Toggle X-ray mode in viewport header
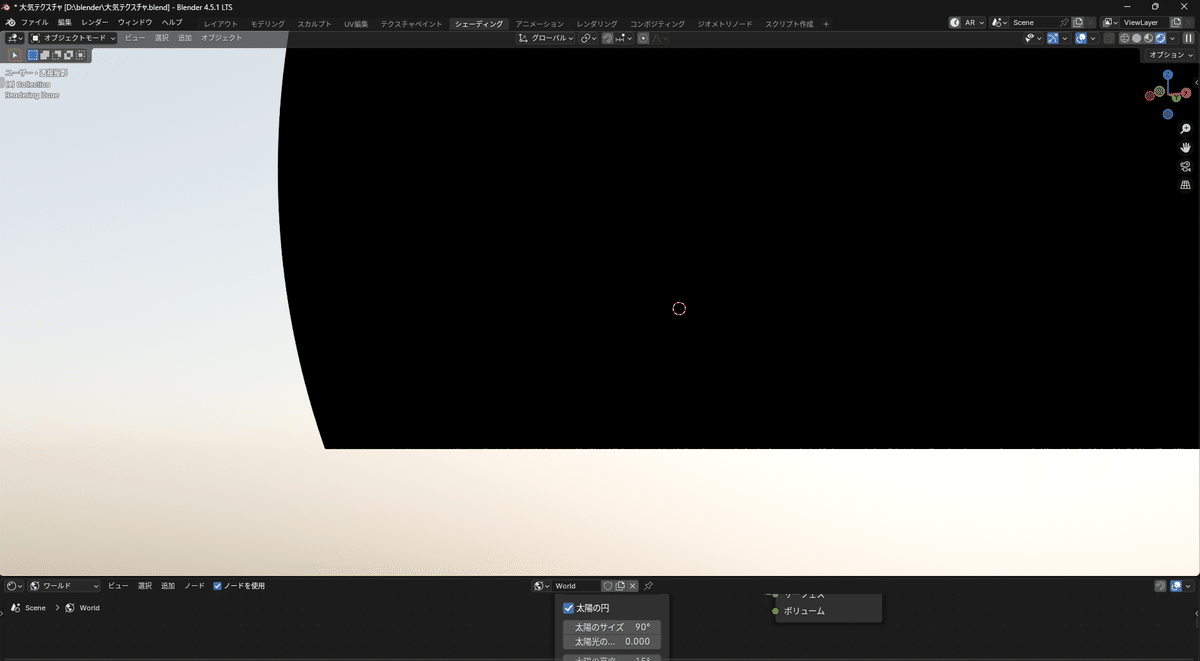The height and width of the screenshot is (661, 1200). pyautogui.click(x=1108, y=38)
